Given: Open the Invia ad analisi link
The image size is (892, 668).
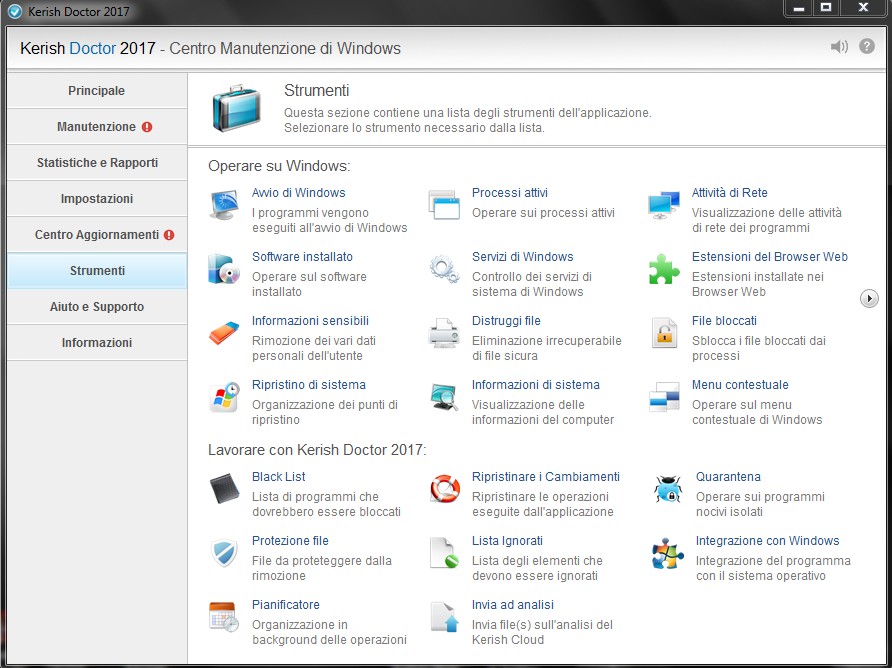Looking at the screenshot, I should point(513,605).
